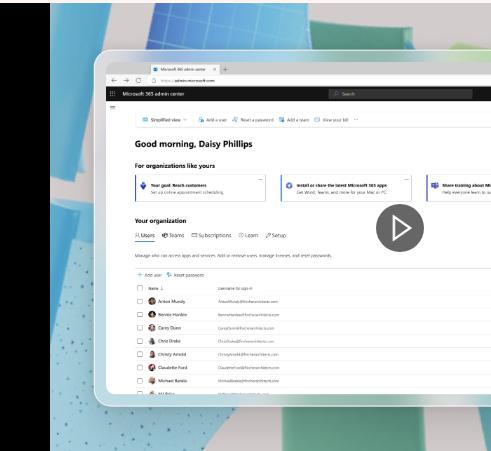Dismiss the Reach customers card menu
Screen dimensions: 491x451
pos(260,179)
